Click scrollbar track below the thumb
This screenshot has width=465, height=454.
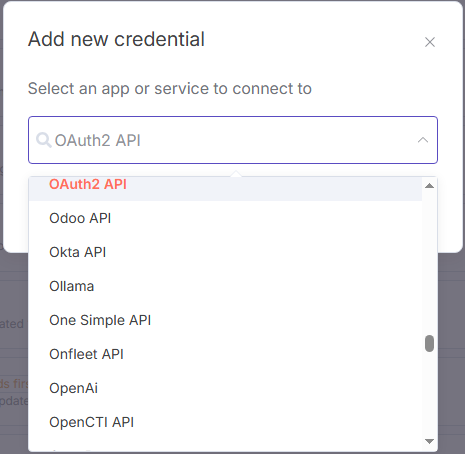pos(429,393)
